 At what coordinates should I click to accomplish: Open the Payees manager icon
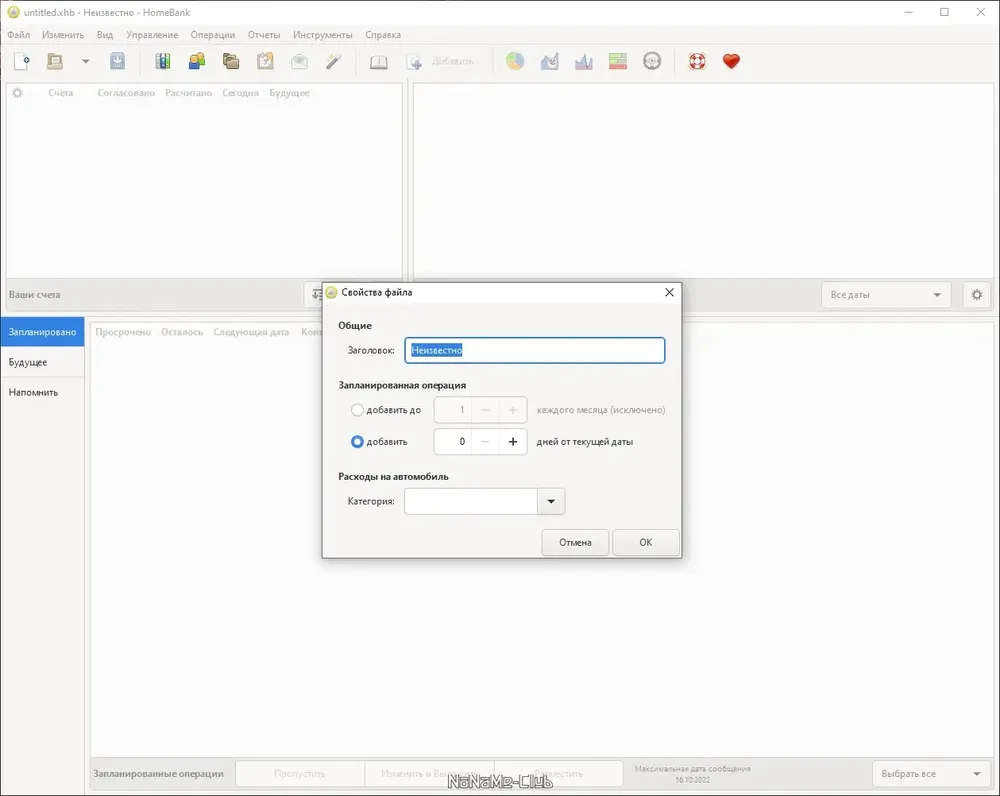(x=197, y=61)
